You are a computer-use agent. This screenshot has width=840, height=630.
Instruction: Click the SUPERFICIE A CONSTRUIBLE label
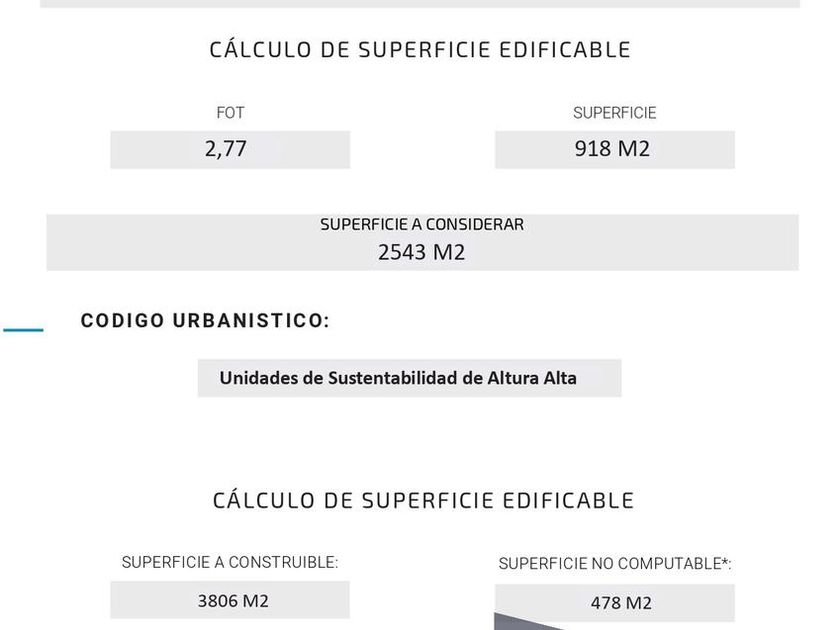tap(230, 562)
